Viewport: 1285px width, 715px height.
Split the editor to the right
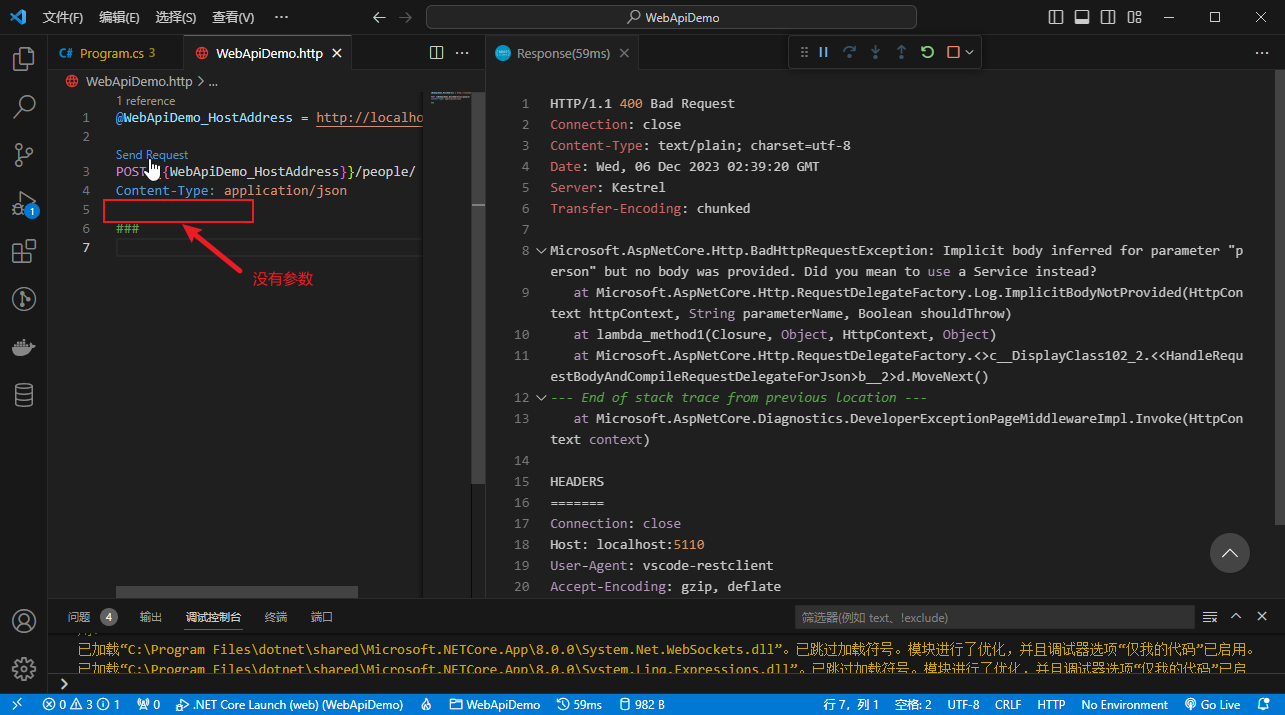click(x=437, y=53)
